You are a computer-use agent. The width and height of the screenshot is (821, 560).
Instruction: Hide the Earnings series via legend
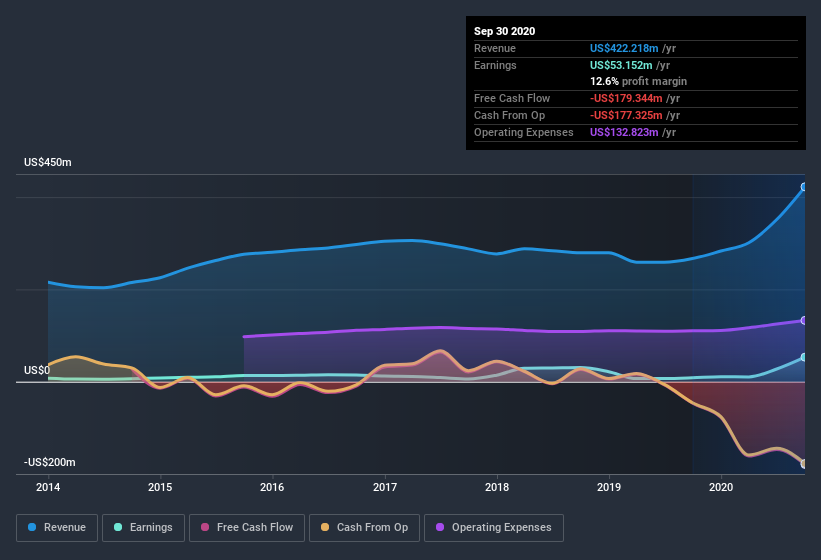(x=143, y=527)
